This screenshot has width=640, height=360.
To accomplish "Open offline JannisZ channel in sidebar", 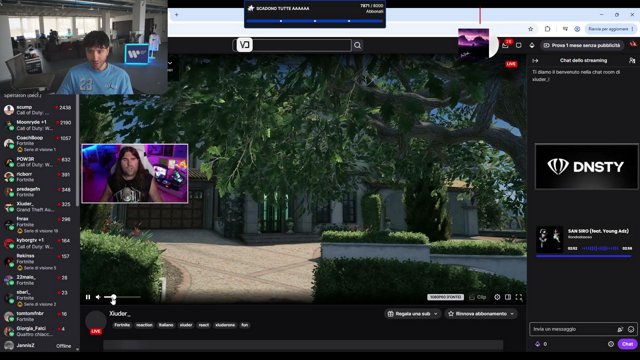I will pos(38,345).
